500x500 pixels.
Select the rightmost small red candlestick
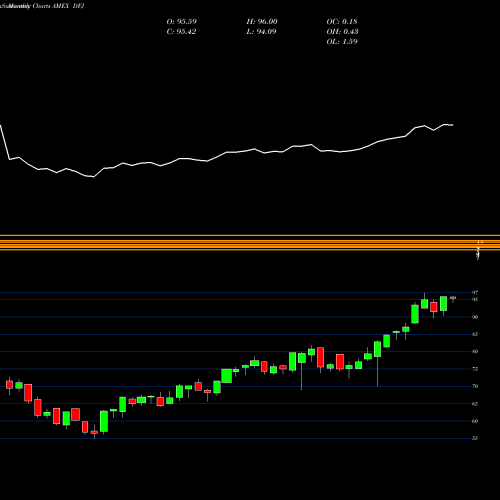coord(453,298)
